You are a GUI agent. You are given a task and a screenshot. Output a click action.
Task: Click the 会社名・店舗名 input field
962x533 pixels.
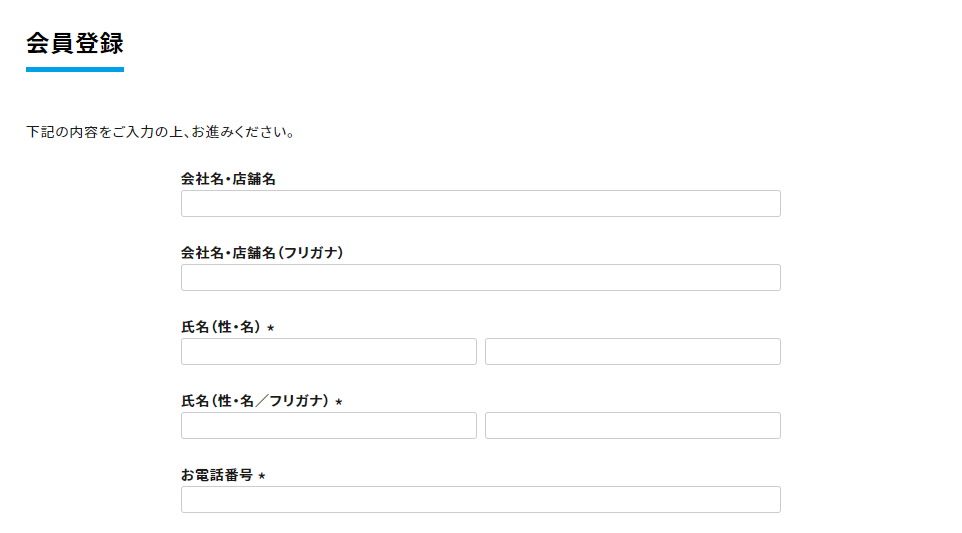pyautogui.click(x=480, y=204)
